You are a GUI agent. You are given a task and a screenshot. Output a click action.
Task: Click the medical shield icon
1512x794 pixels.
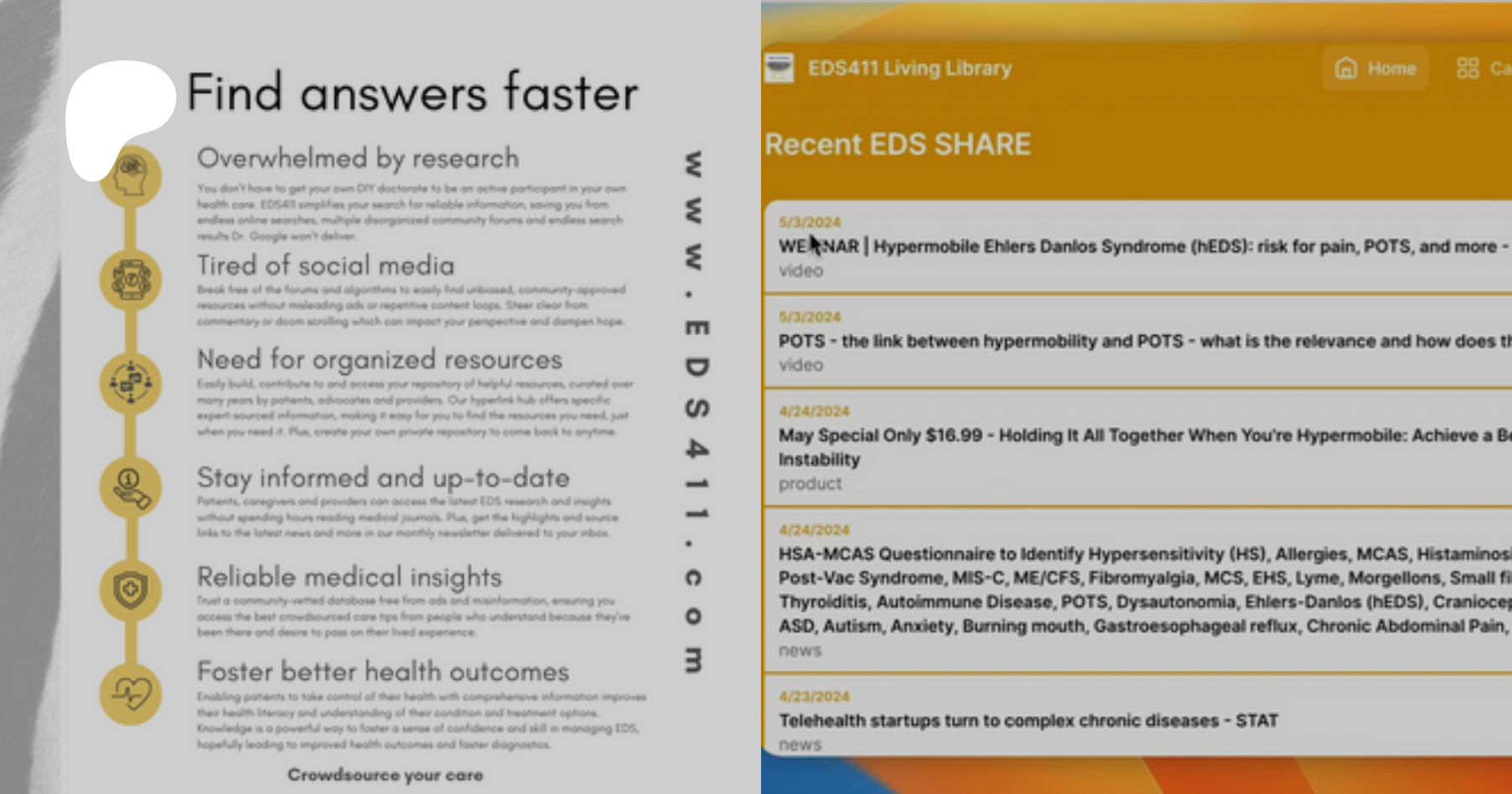tap(131, 591)
